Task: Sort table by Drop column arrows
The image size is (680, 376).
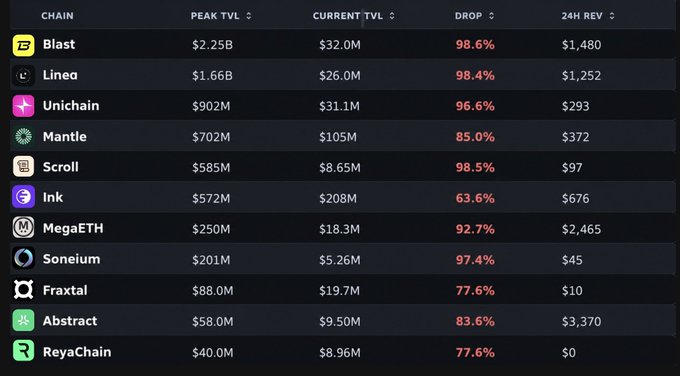Action: tap(491, 16)
